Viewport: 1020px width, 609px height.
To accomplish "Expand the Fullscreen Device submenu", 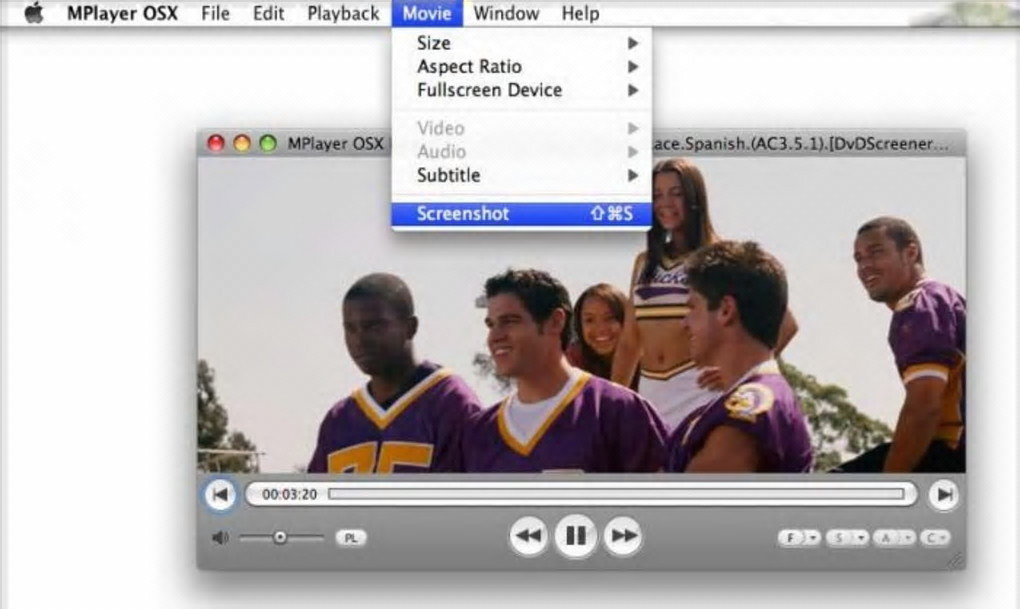I will (521, 90).
